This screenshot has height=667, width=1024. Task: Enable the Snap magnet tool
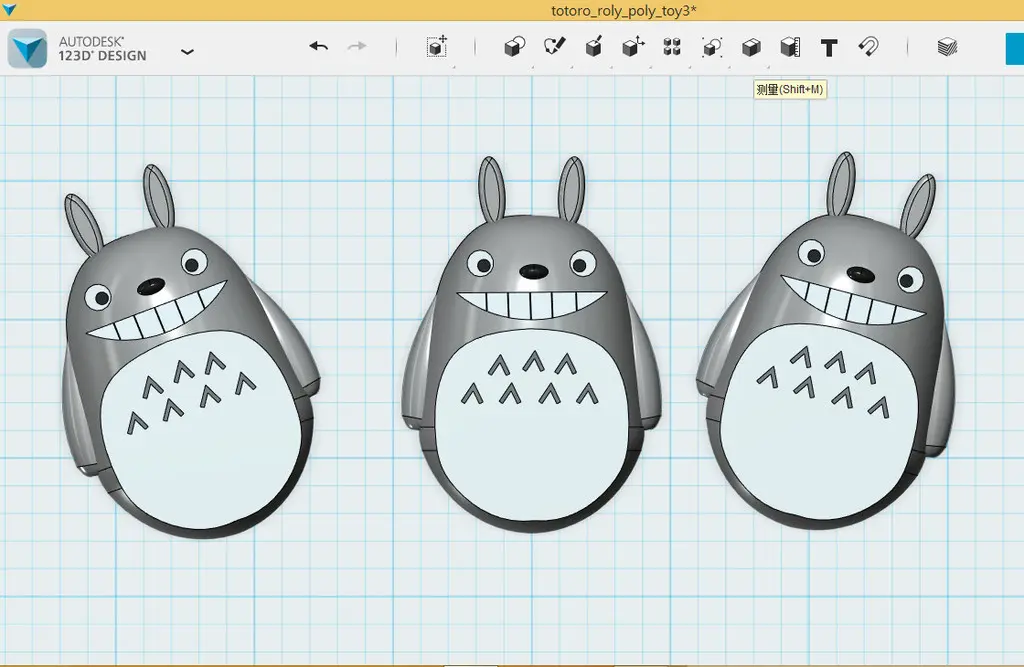coord(868,47)
